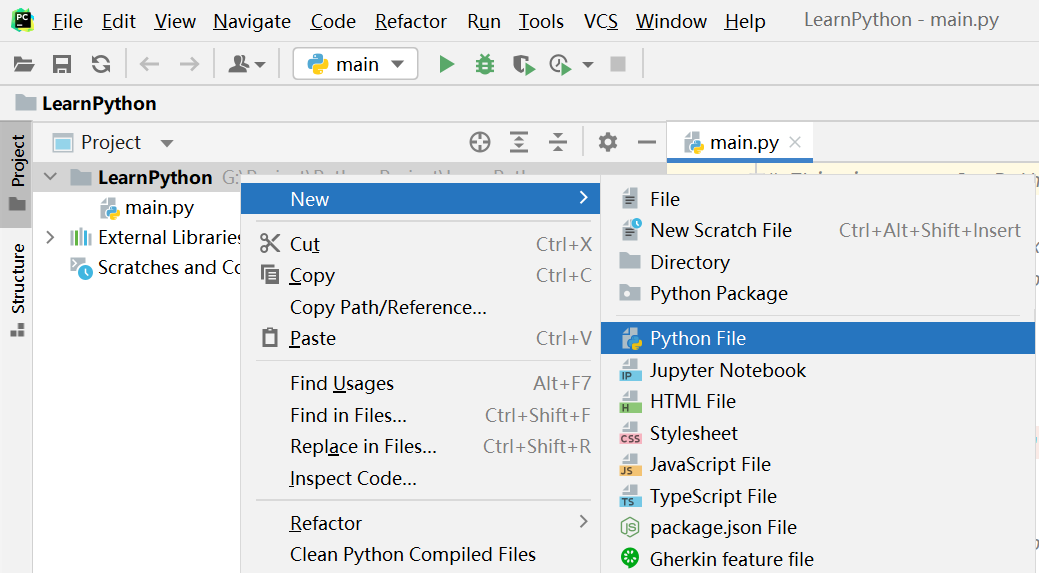Create new HTML File from submenu
This screenshot has height=573, width=1039.
[x=818, y=401]
